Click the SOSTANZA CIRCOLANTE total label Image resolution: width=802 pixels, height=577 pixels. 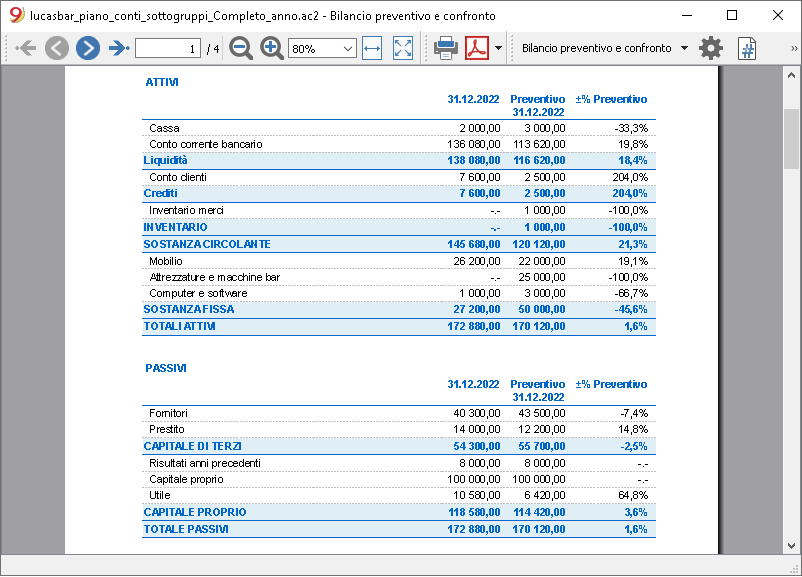(x=207, y=244)
